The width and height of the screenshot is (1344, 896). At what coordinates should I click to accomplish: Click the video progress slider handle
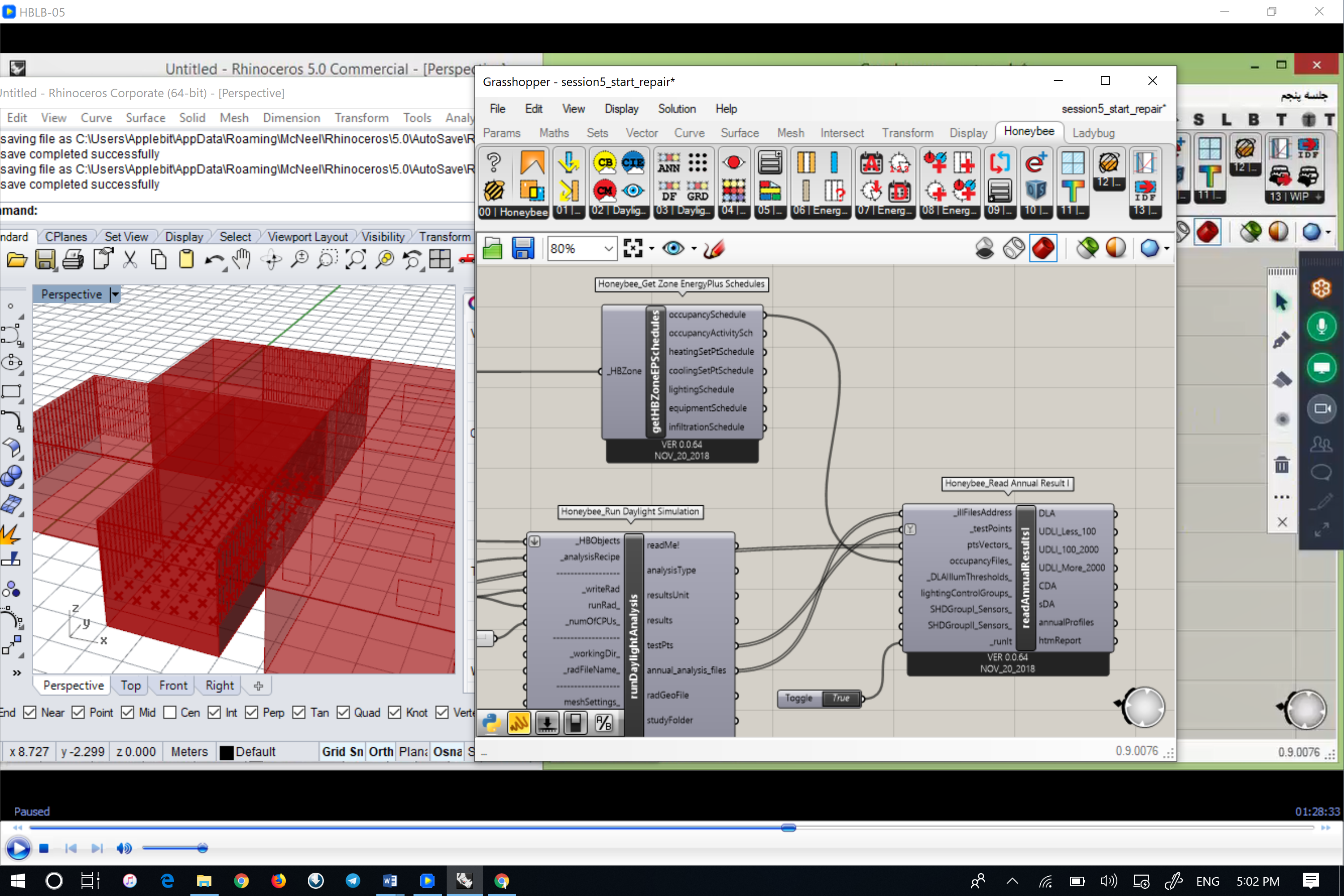click(788, 827)
